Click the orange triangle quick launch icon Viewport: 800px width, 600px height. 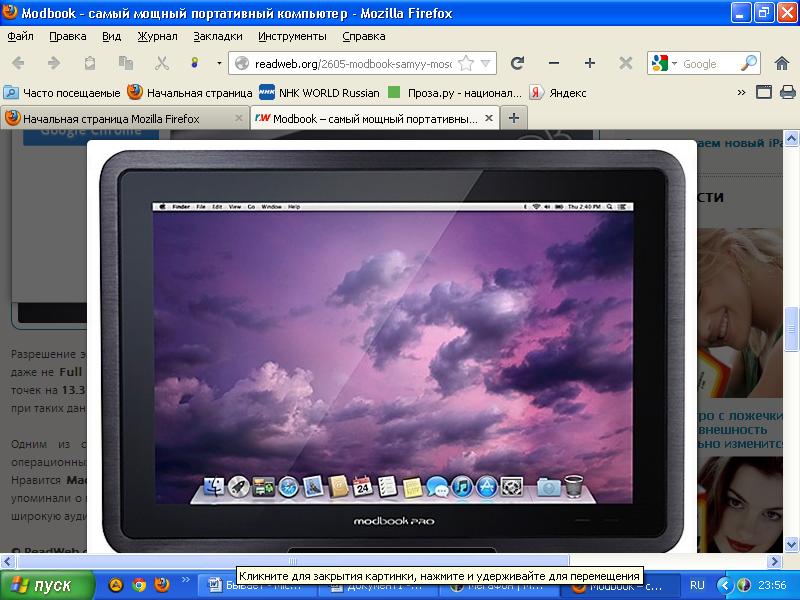click(x=116, y=585)
